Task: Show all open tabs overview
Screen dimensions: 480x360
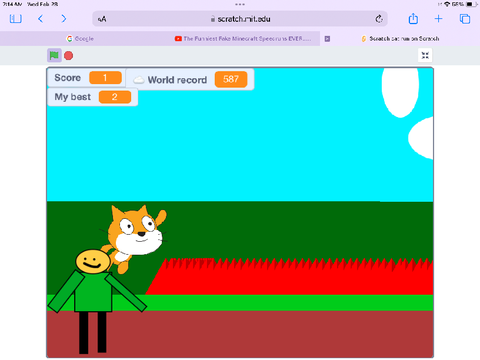Action: (465, 19)
